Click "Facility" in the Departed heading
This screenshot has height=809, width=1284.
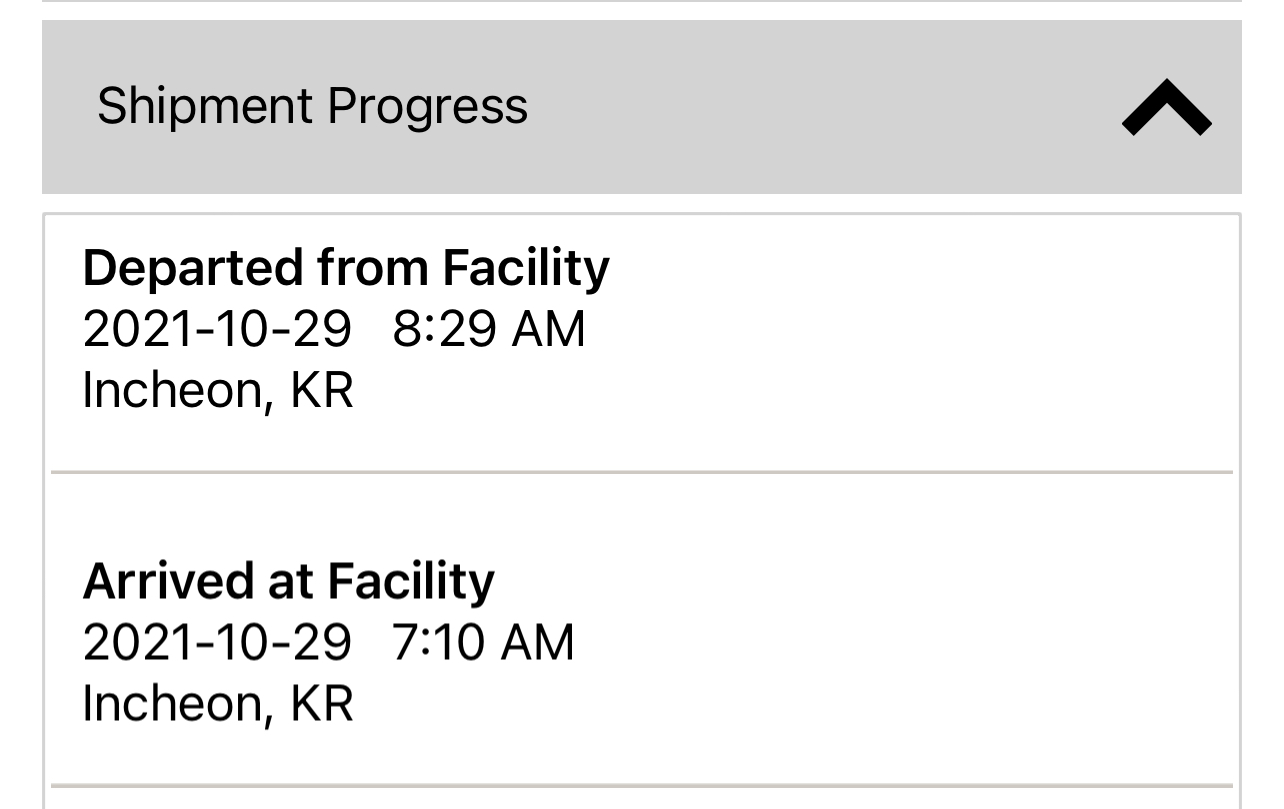(525, 268)
